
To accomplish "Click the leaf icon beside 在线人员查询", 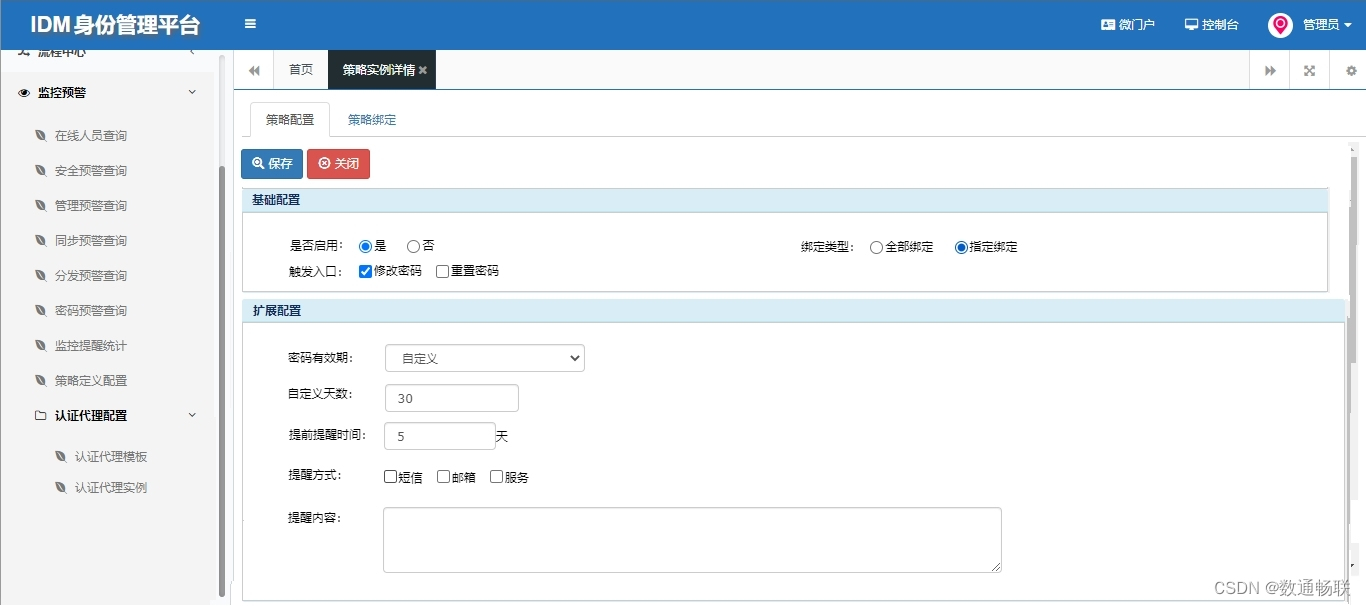I will pos(40,135).
